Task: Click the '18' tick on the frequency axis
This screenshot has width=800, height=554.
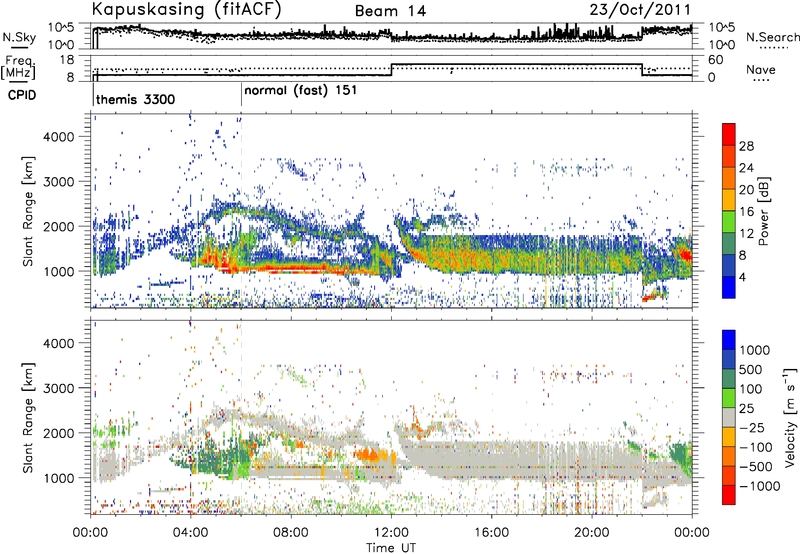Action: coord(67,60)
